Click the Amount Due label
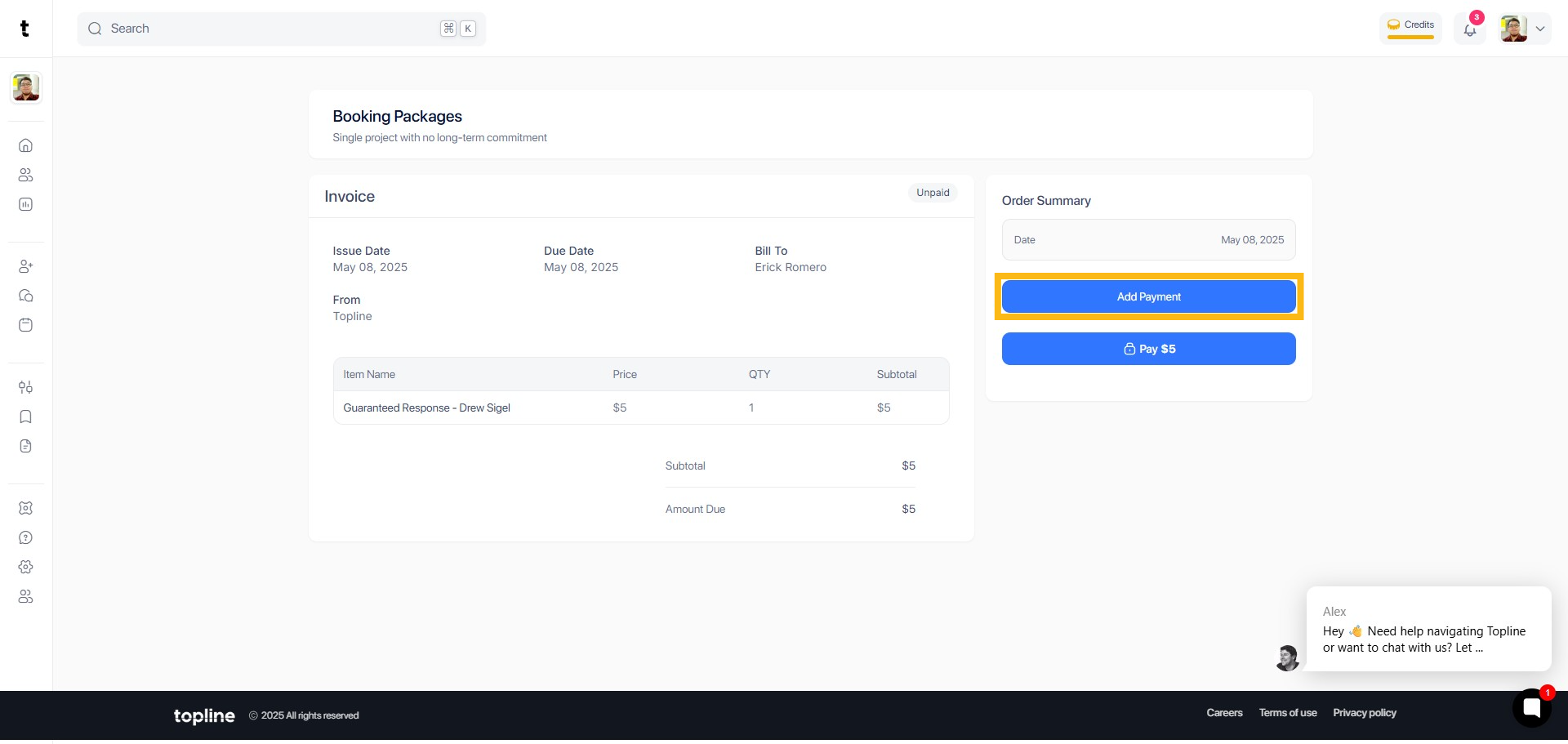The width and height of the screenshot is (1568, 744). tap(695, 509)
